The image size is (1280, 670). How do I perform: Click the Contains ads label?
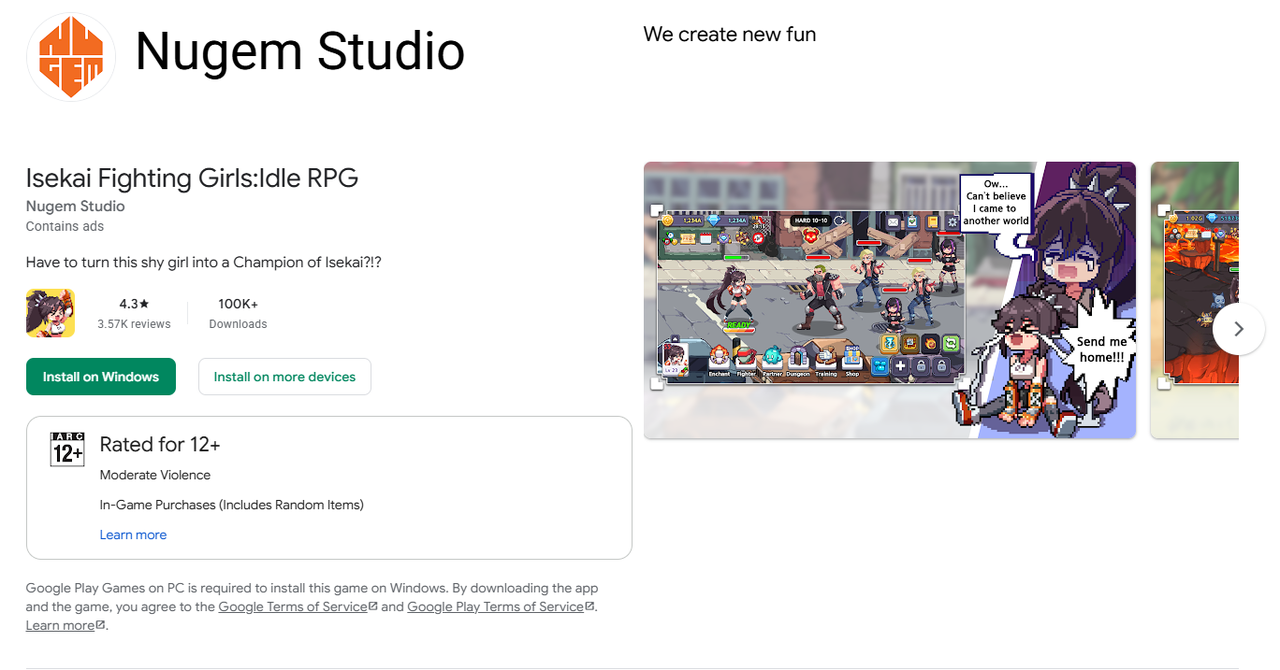click(x=65, y=226)
